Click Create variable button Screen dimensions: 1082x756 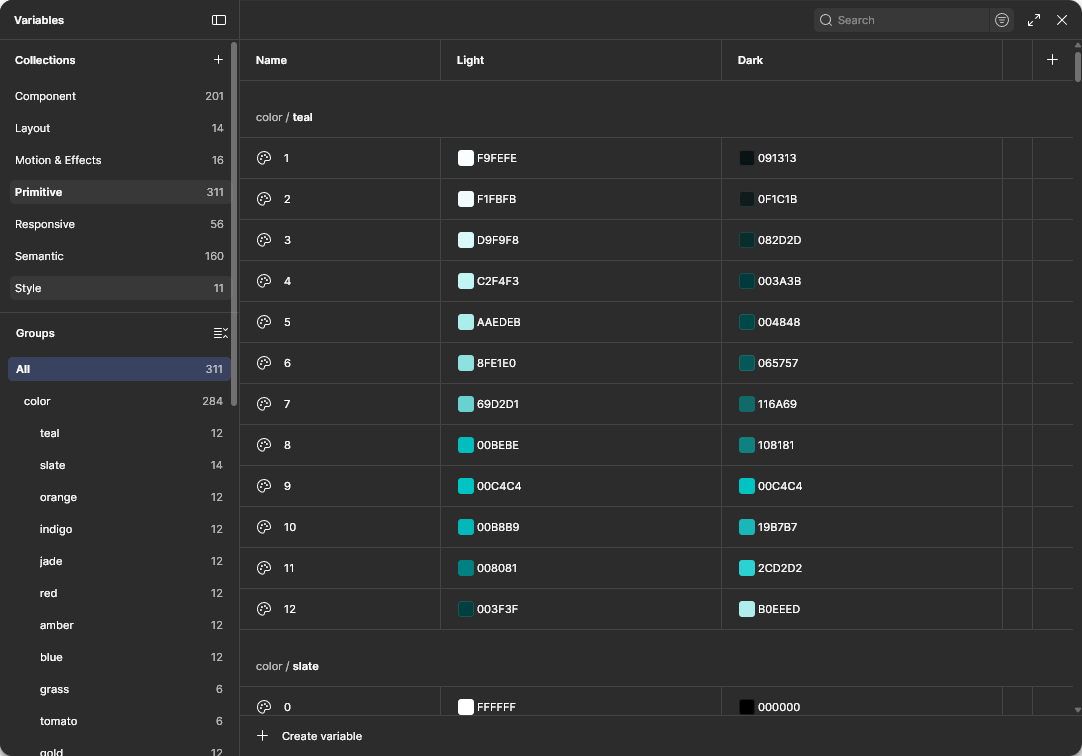pos(309,736)
